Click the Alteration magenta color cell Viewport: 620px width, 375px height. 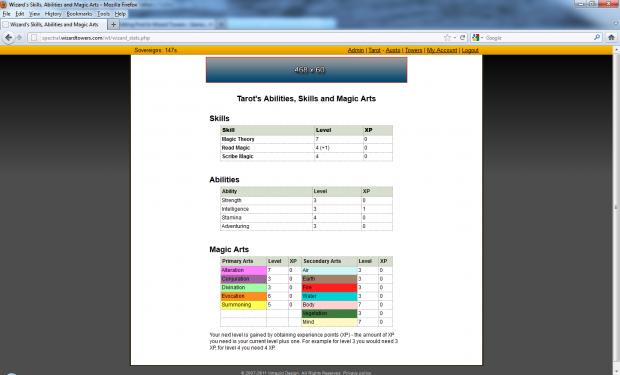244,270
